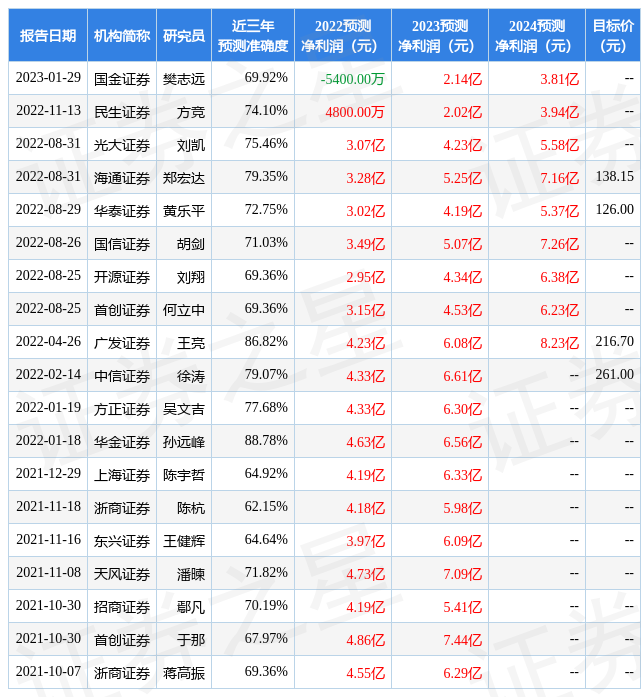
Task: Click analyst name 方竞
Action: (x=191, y=112)
